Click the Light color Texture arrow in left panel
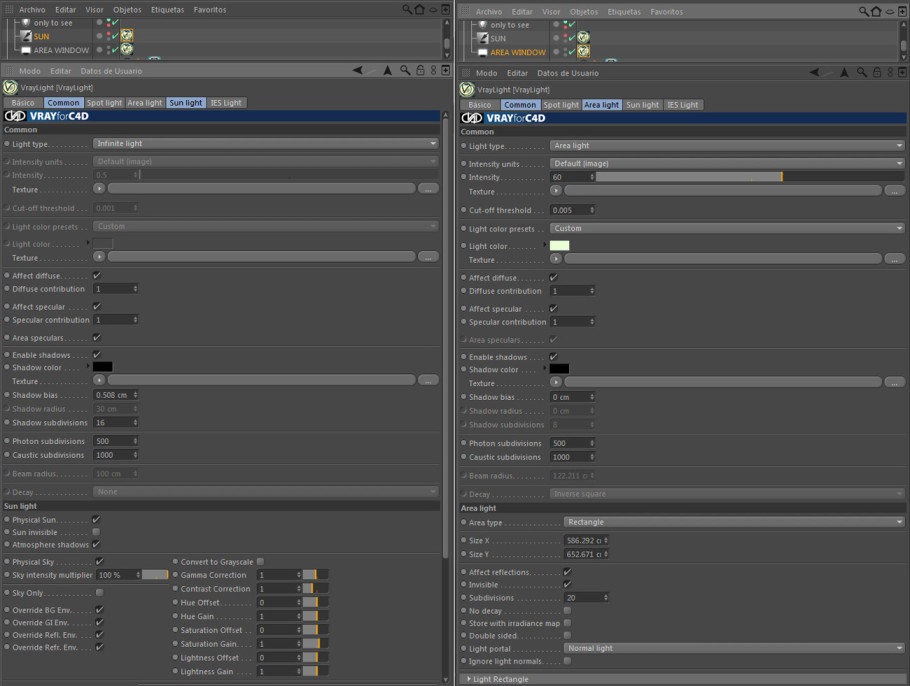This screenshot has height=686, width=910. click(x=99, y=257)
